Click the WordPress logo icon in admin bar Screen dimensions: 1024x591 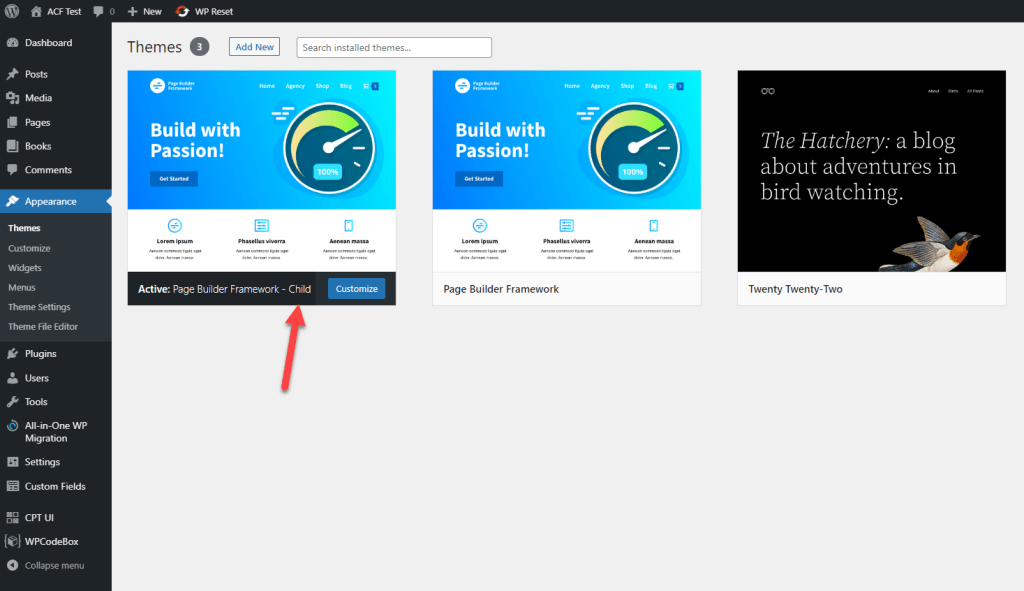pos(12,11)
